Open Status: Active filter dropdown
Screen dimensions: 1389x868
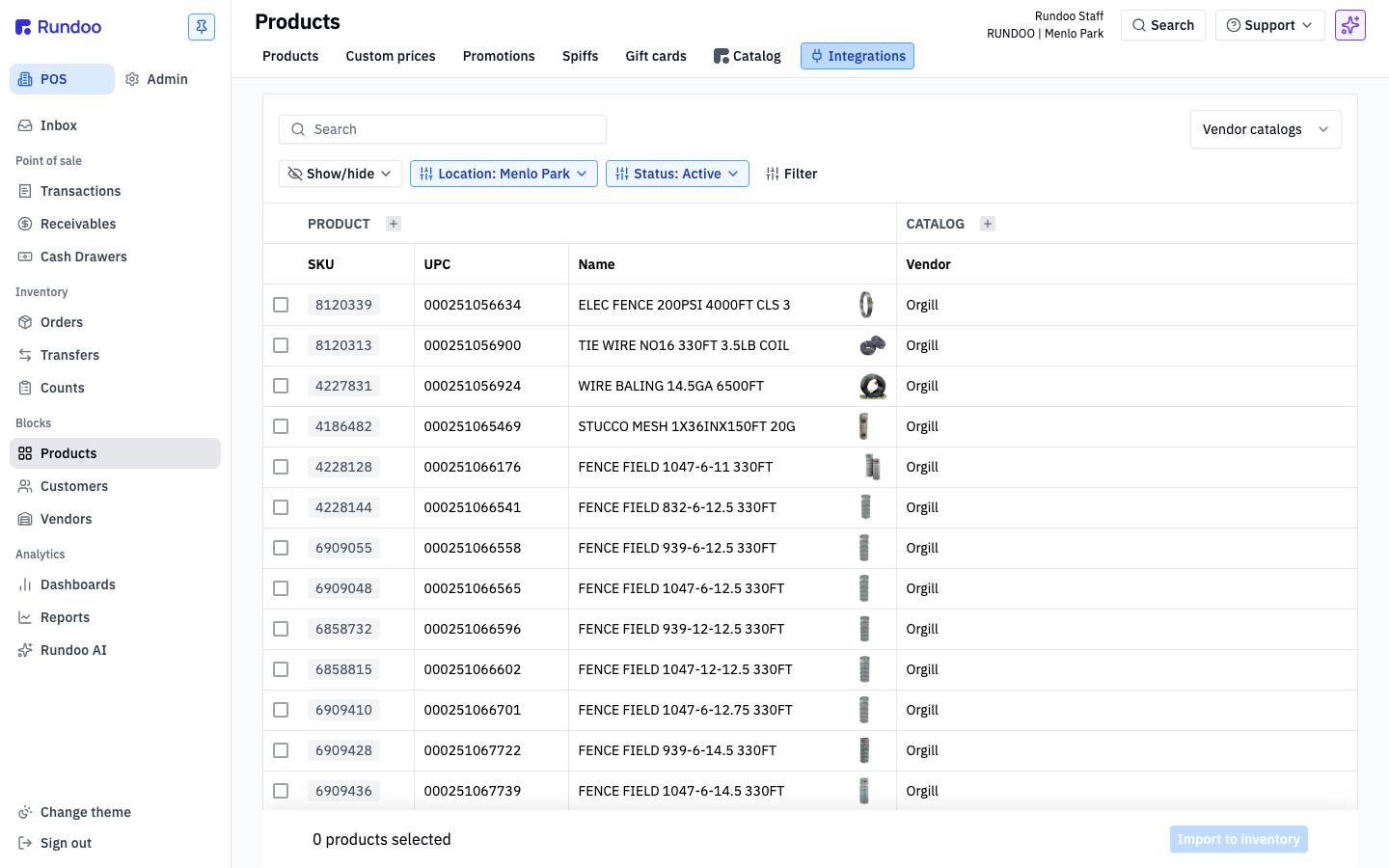point(677,174)
